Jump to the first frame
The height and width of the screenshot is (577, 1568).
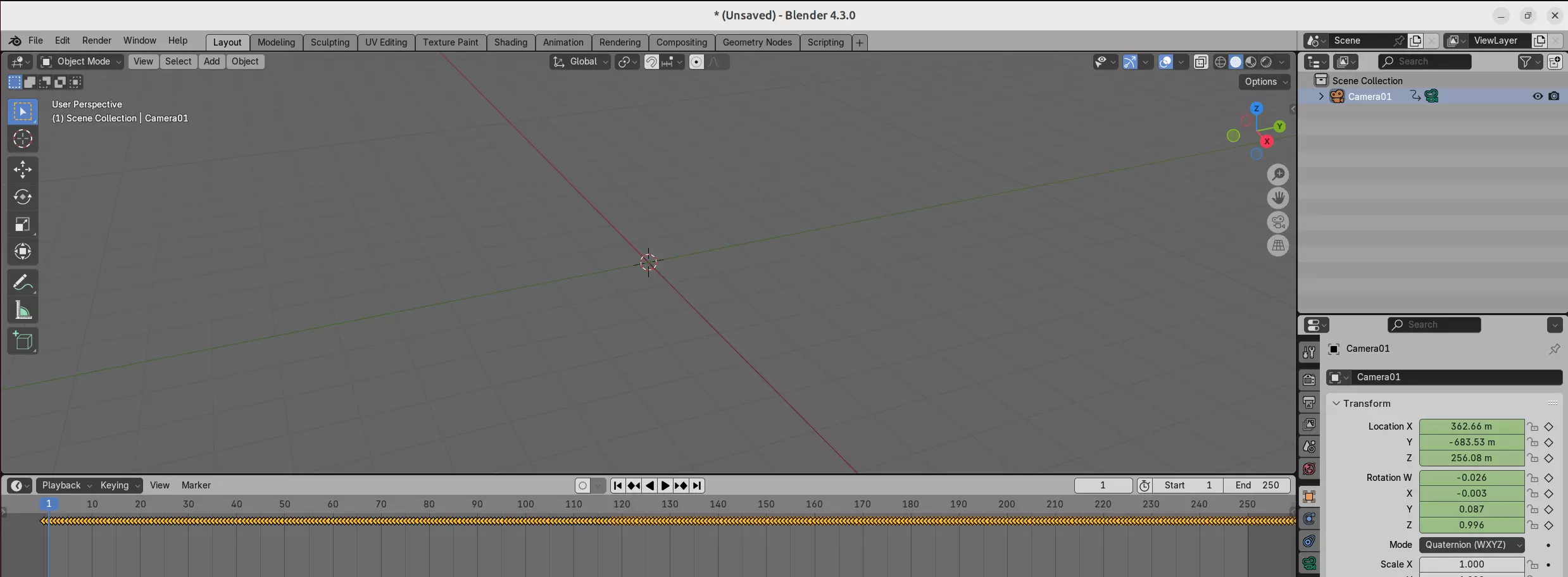click(x=618, y=485)
